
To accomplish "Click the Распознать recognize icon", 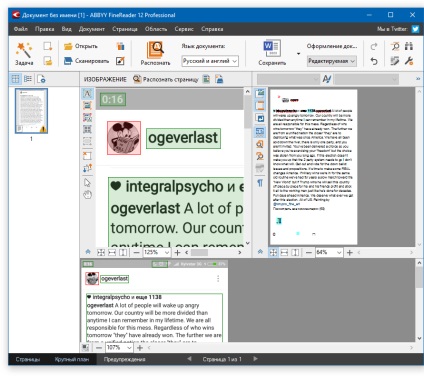I will coord(155,50).
